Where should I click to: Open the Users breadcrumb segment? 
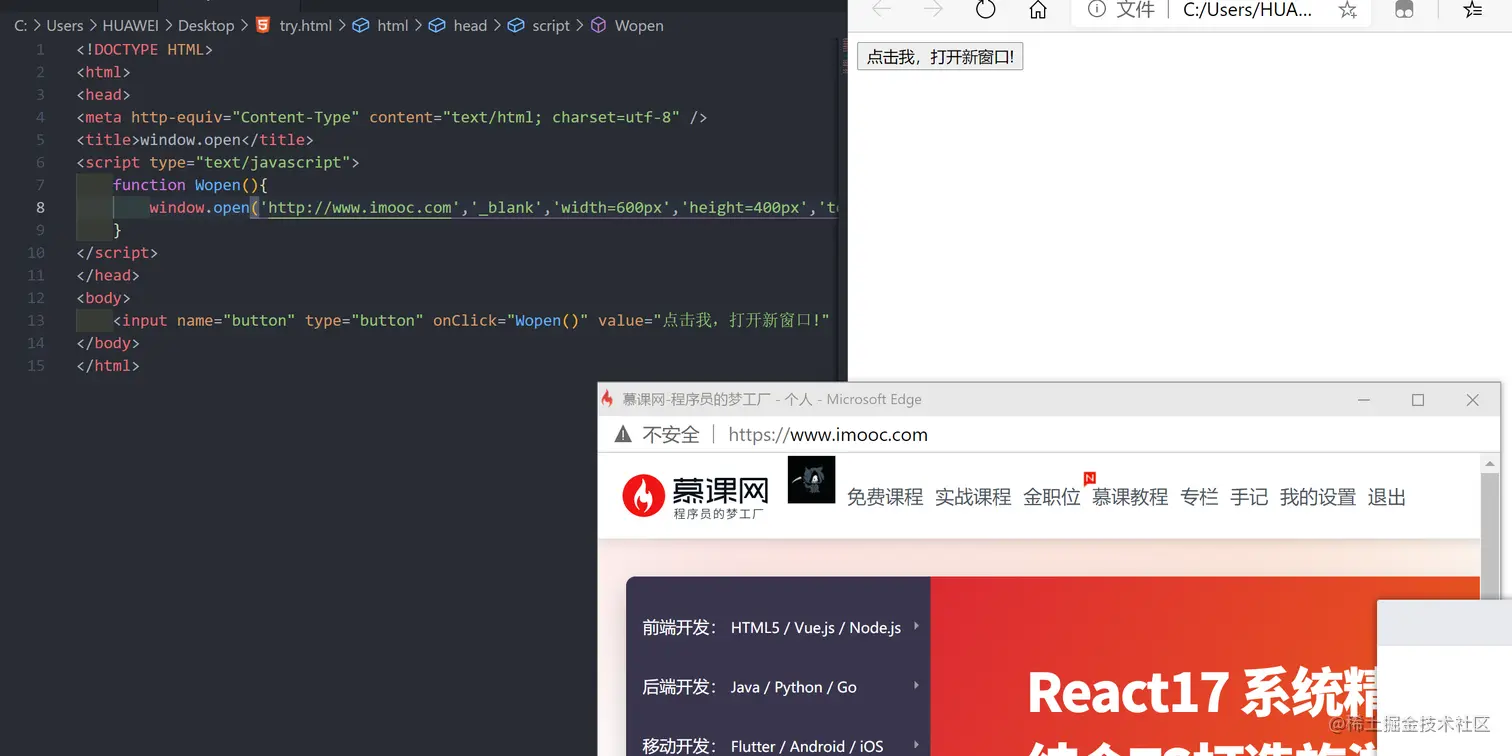tap(65, 25)
